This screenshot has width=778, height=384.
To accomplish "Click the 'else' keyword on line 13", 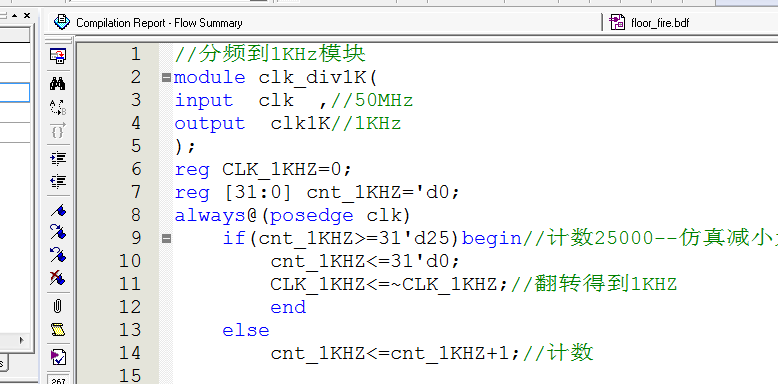I will [x=246, y=330].
